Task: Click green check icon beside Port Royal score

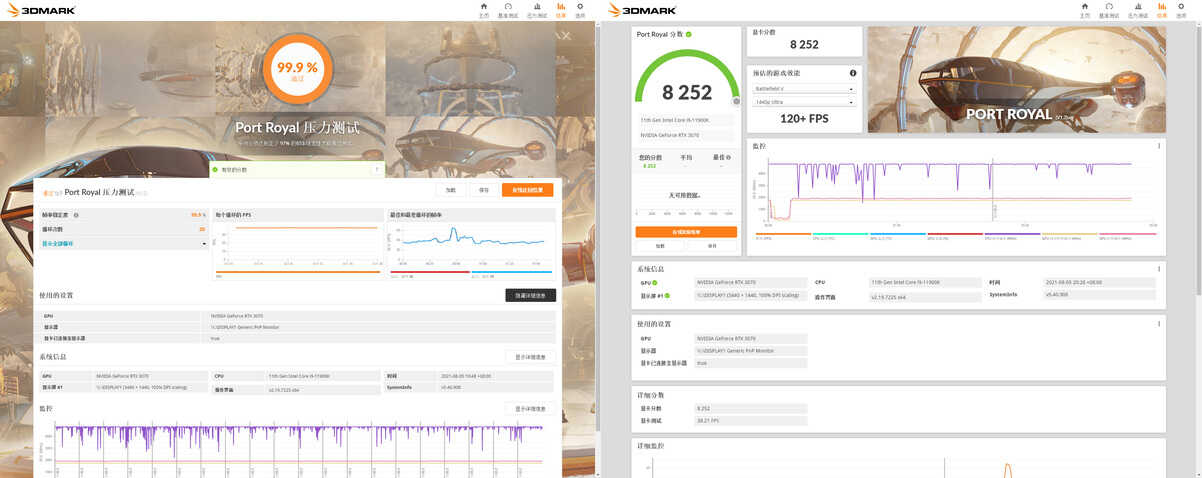Action: click(689, 34)
